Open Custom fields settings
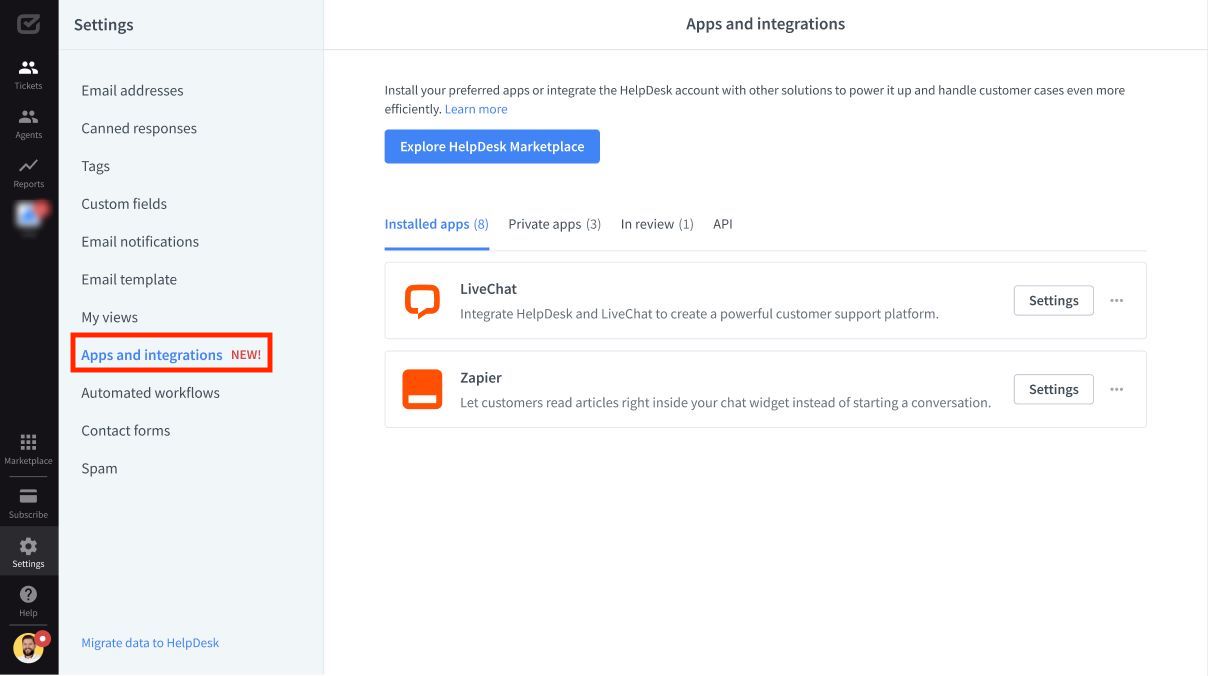Image resolution: width=1208 pixels, height=676 pixels. (124, 204)
